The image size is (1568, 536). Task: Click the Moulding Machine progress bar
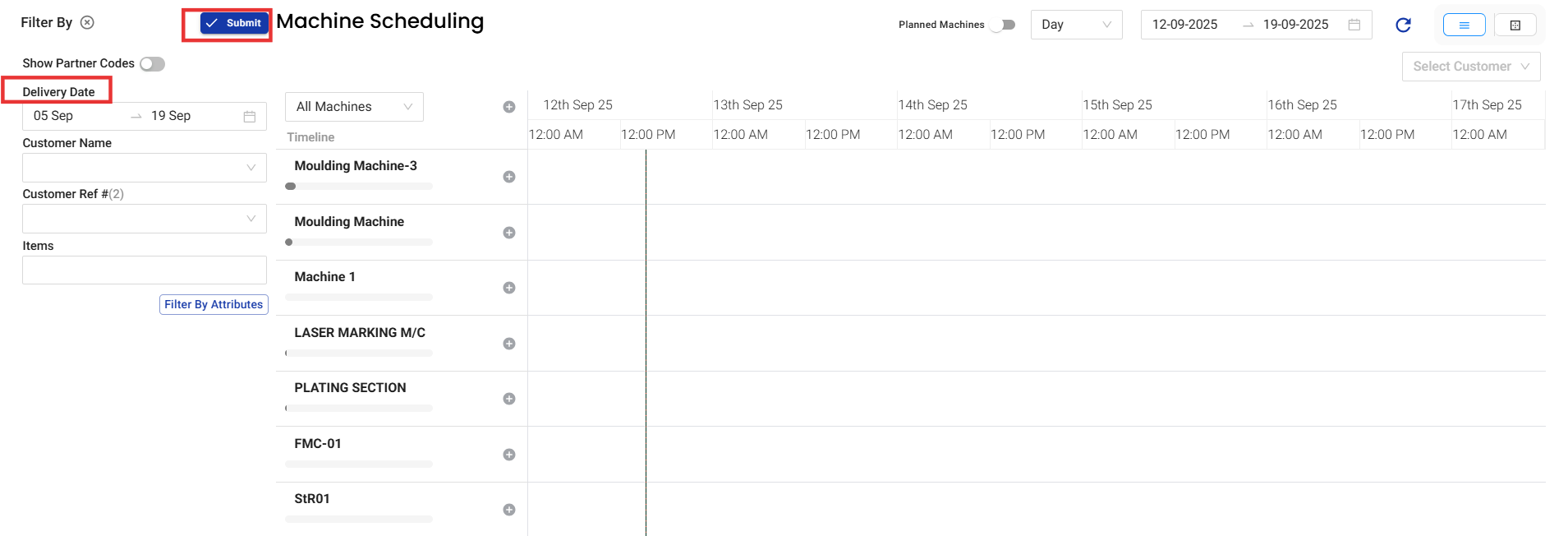(359, 243)
